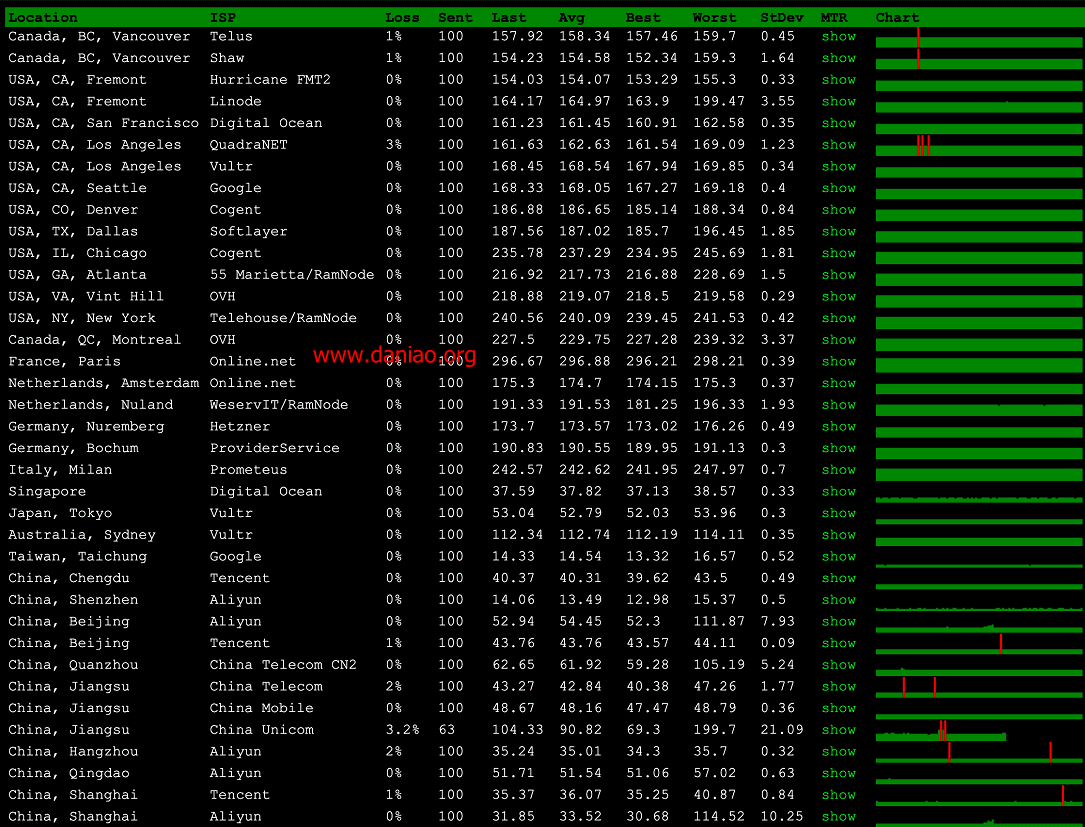Open show for 55 Marietta/RamNode Atlanta

tap(839, 275)
